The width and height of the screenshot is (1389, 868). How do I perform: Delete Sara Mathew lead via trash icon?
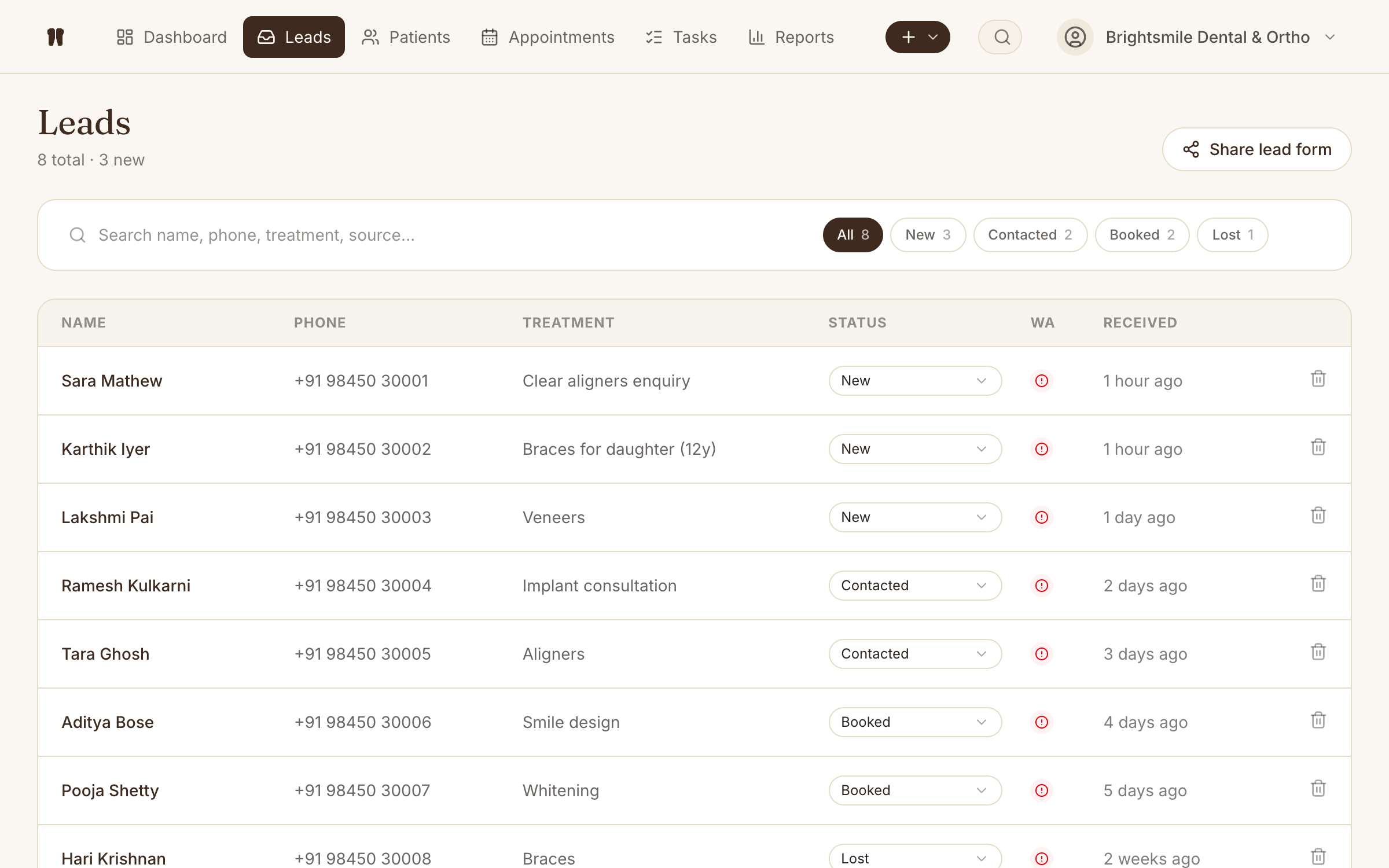pyautogui.click(x=1318, y=379)
